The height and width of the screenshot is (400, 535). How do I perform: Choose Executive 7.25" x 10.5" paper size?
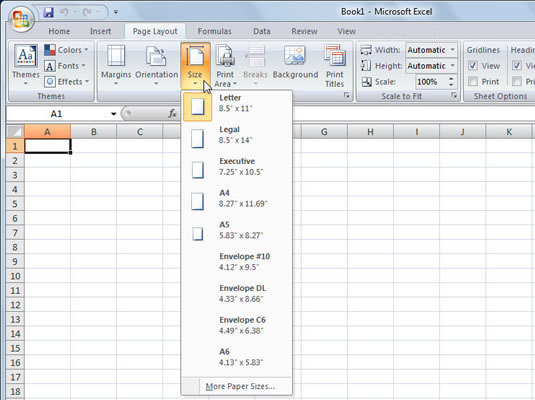(237, 170)
